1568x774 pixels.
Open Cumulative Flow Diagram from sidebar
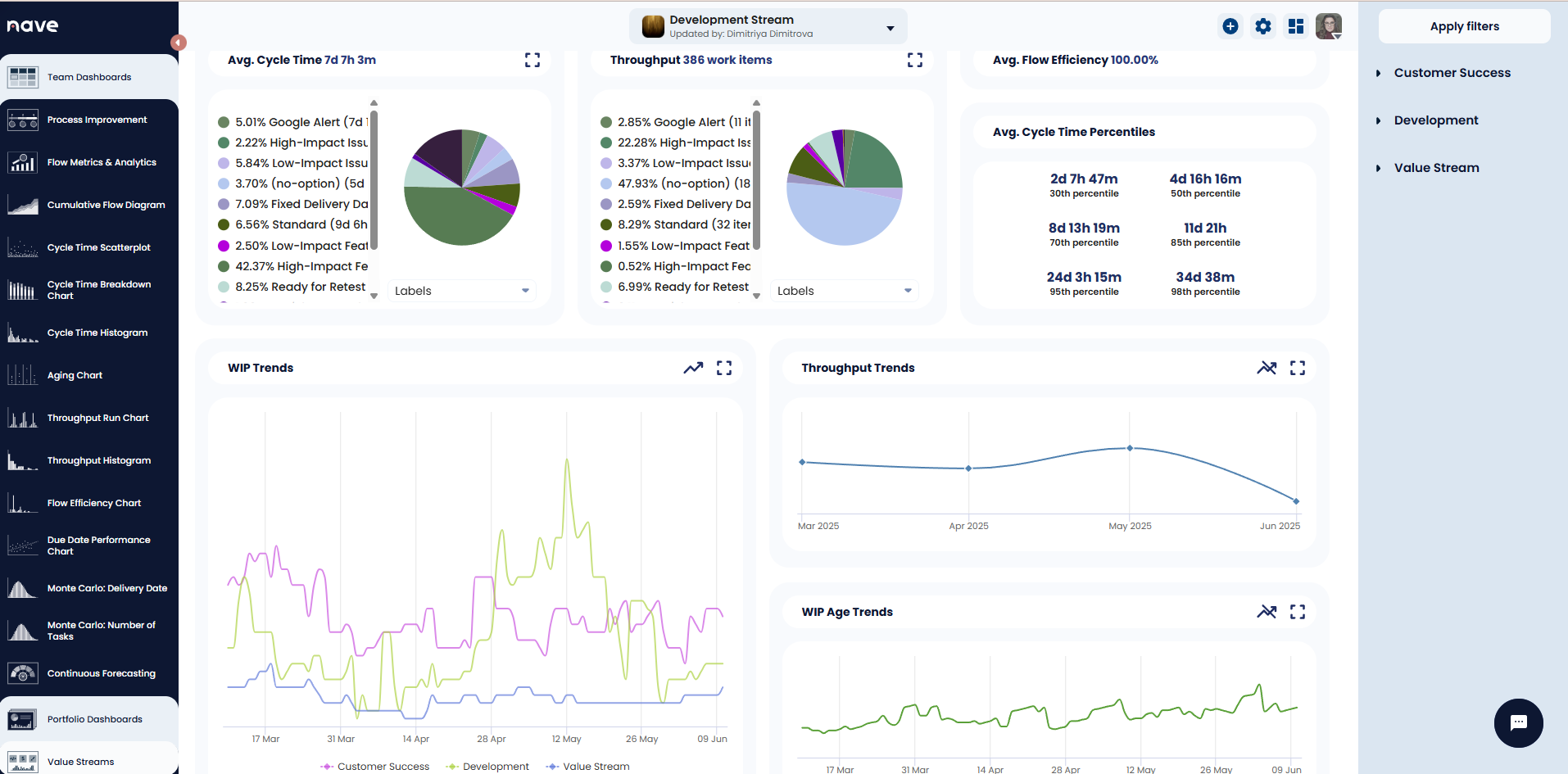tap(106, 205)
